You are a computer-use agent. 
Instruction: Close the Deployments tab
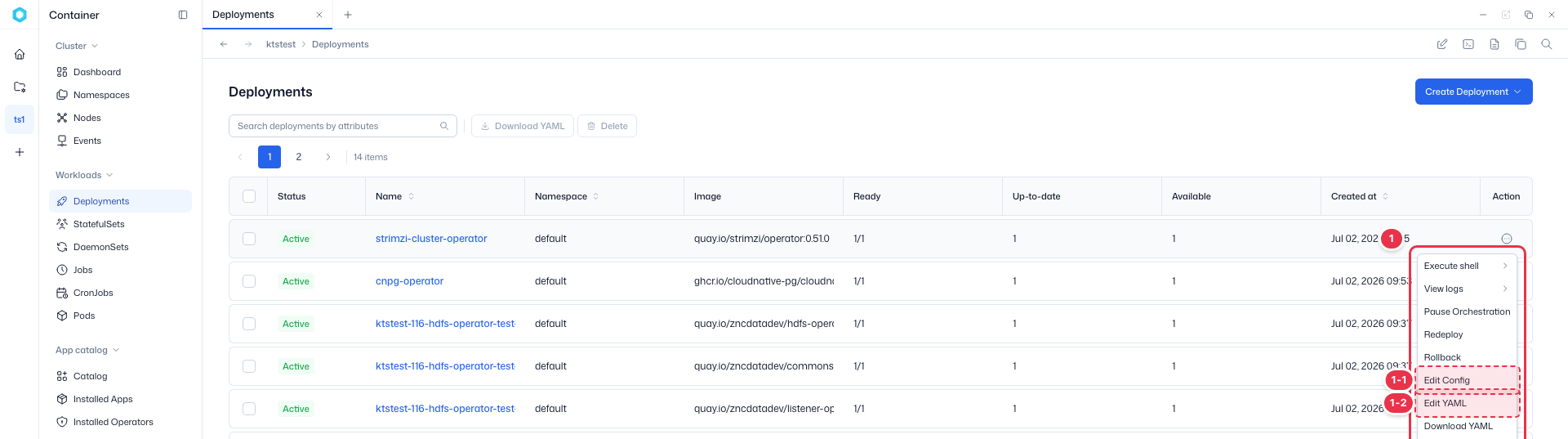click(319, 15)
